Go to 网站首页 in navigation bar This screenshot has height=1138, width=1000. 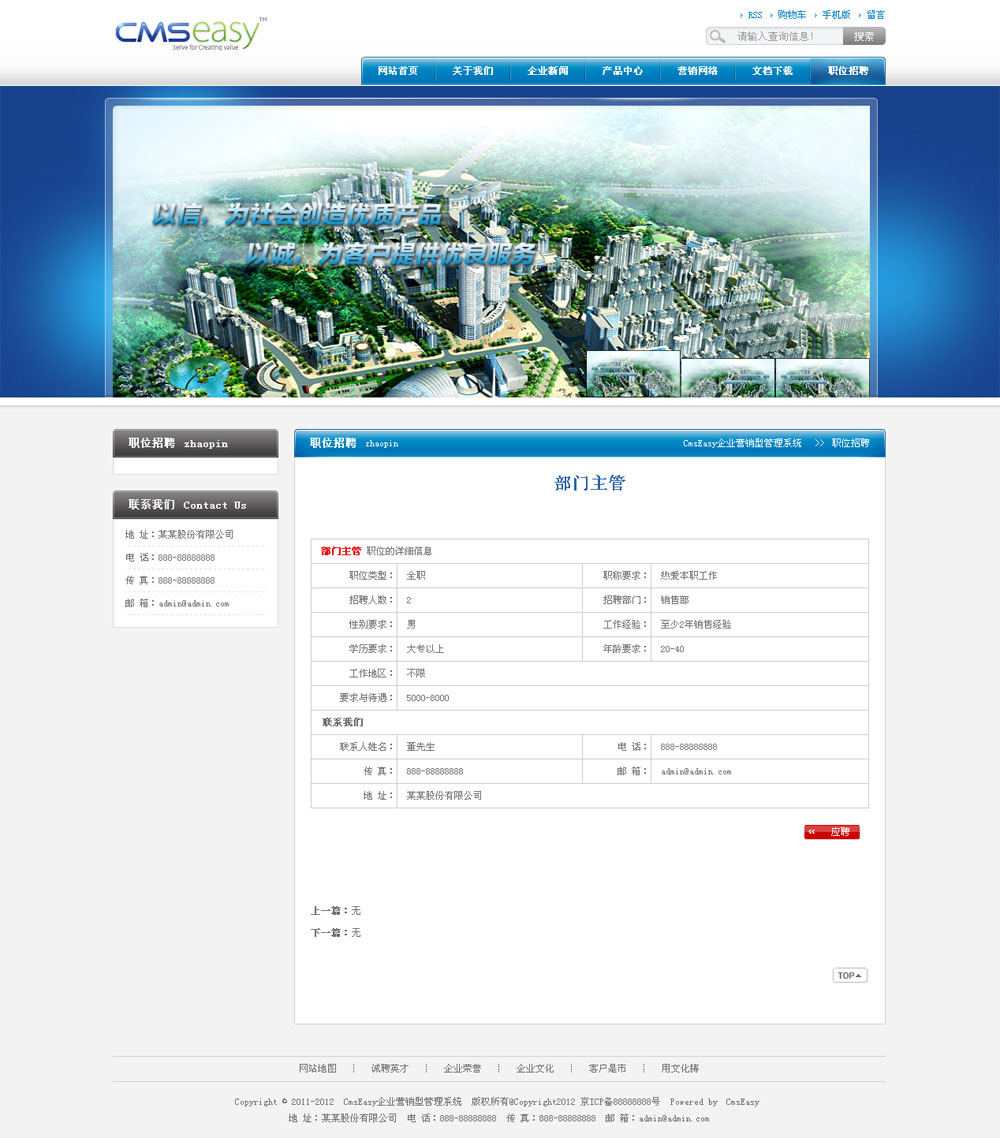point(398,71)
